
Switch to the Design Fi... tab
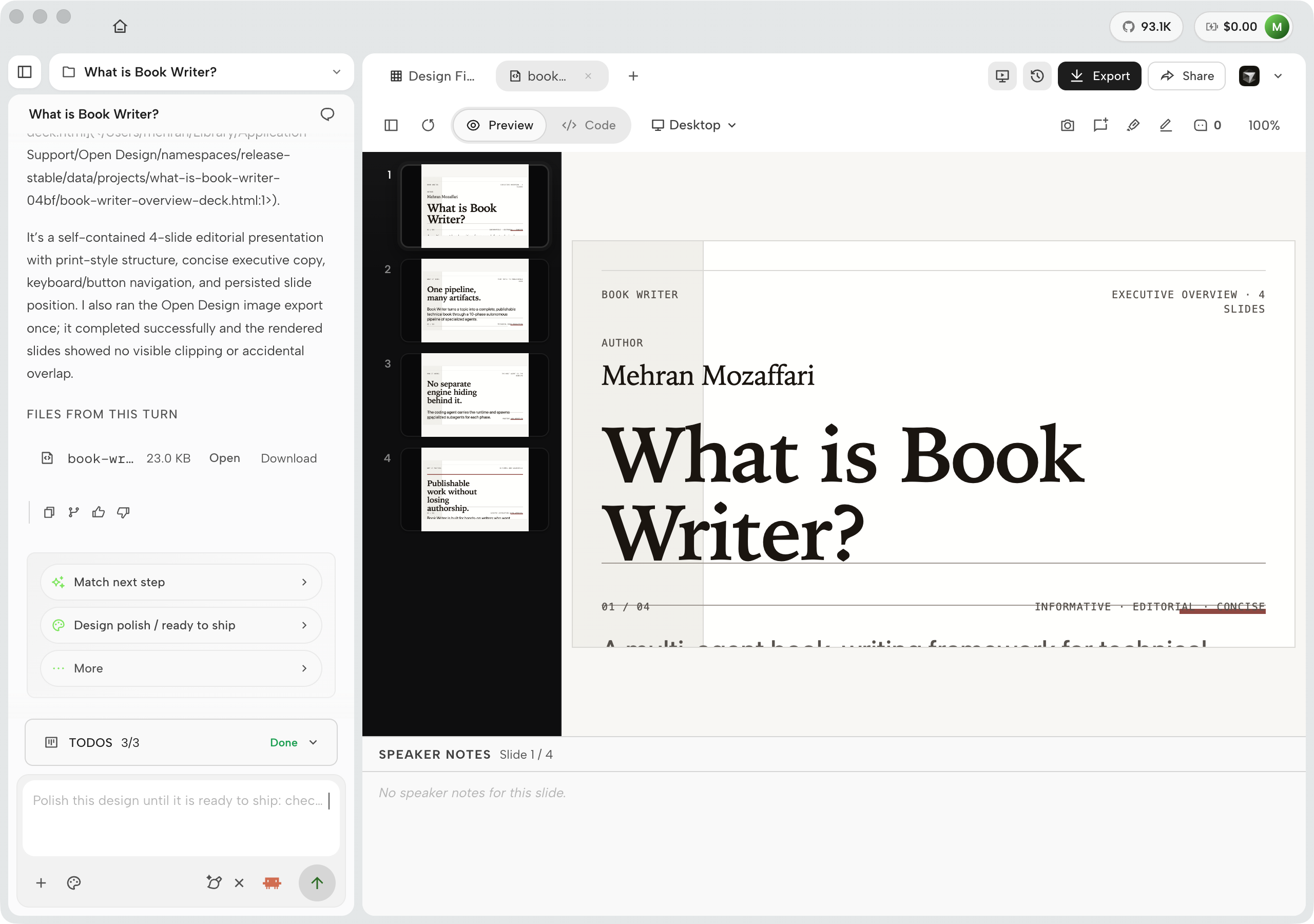433,76
